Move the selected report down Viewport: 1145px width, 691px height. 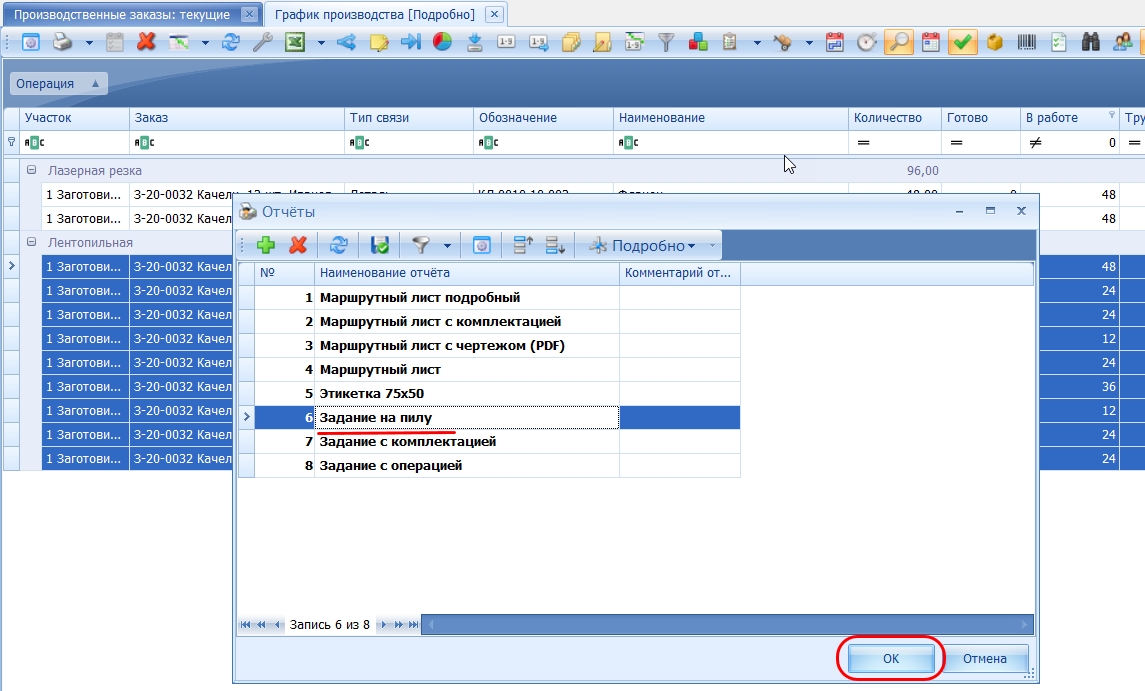[555, 245]
